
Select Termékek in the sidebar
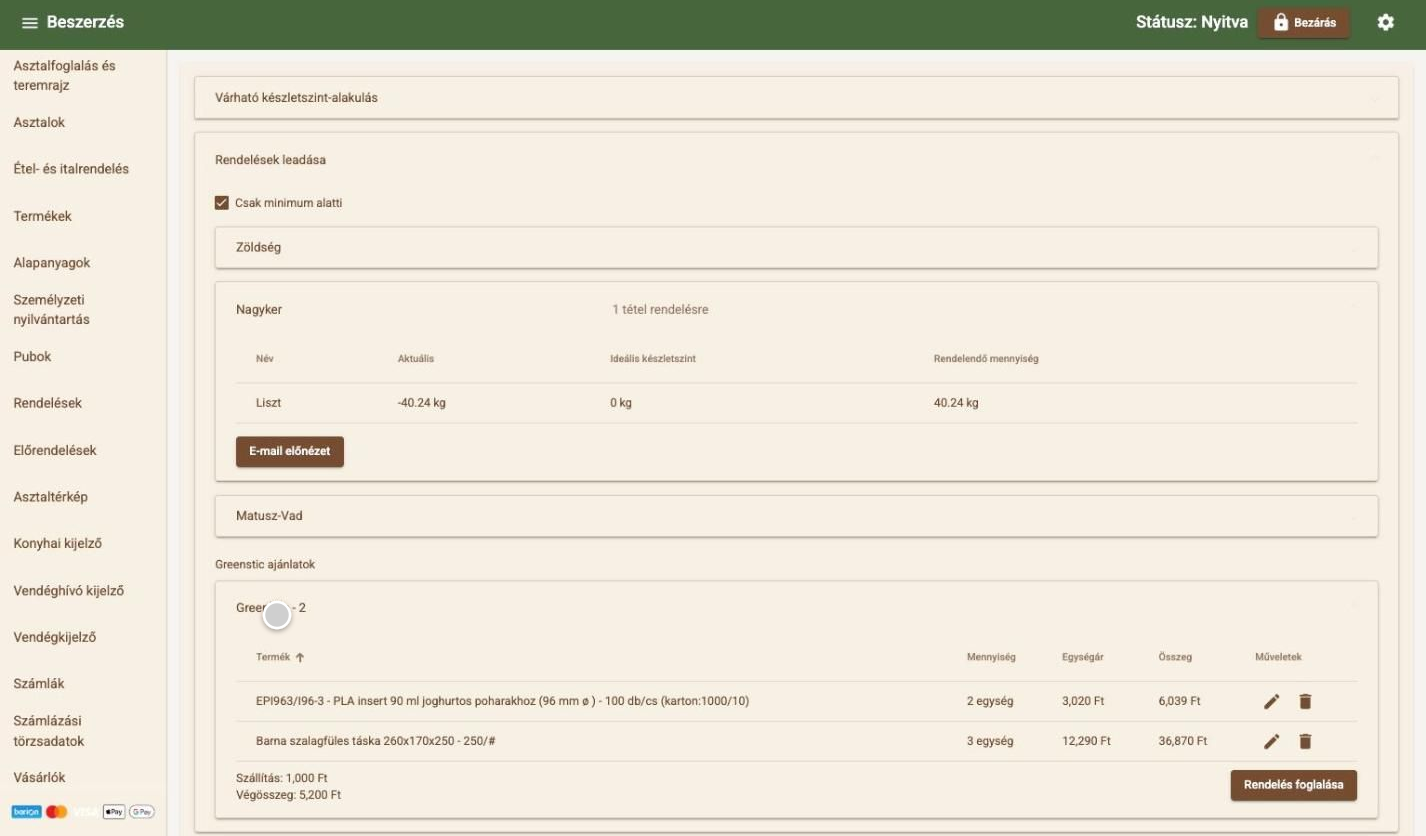click(x=42, y=216)
